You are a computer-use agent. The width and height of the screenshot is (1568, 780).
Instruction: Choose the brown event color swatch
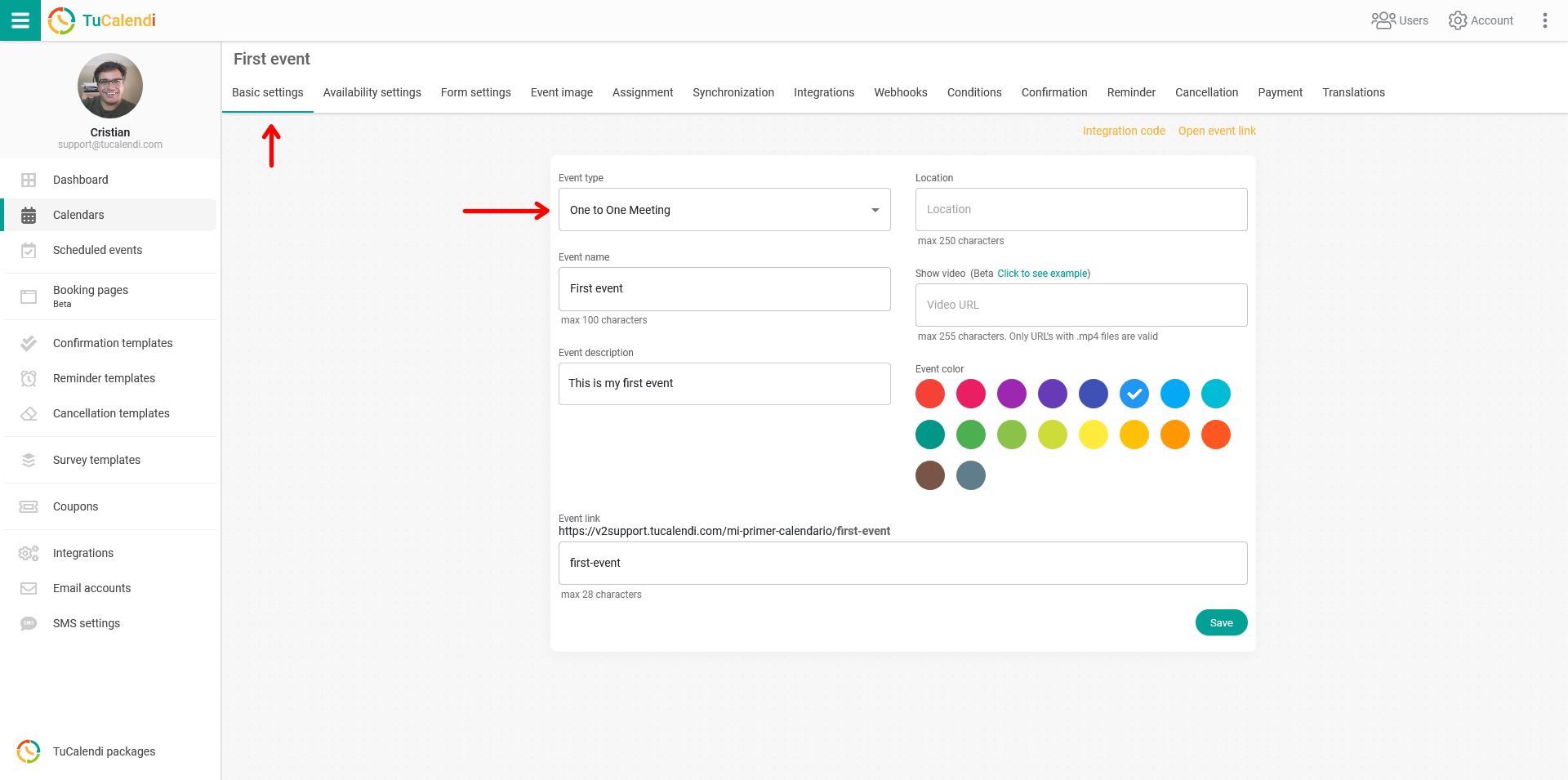pyautogui.click(x=929, y=475)
